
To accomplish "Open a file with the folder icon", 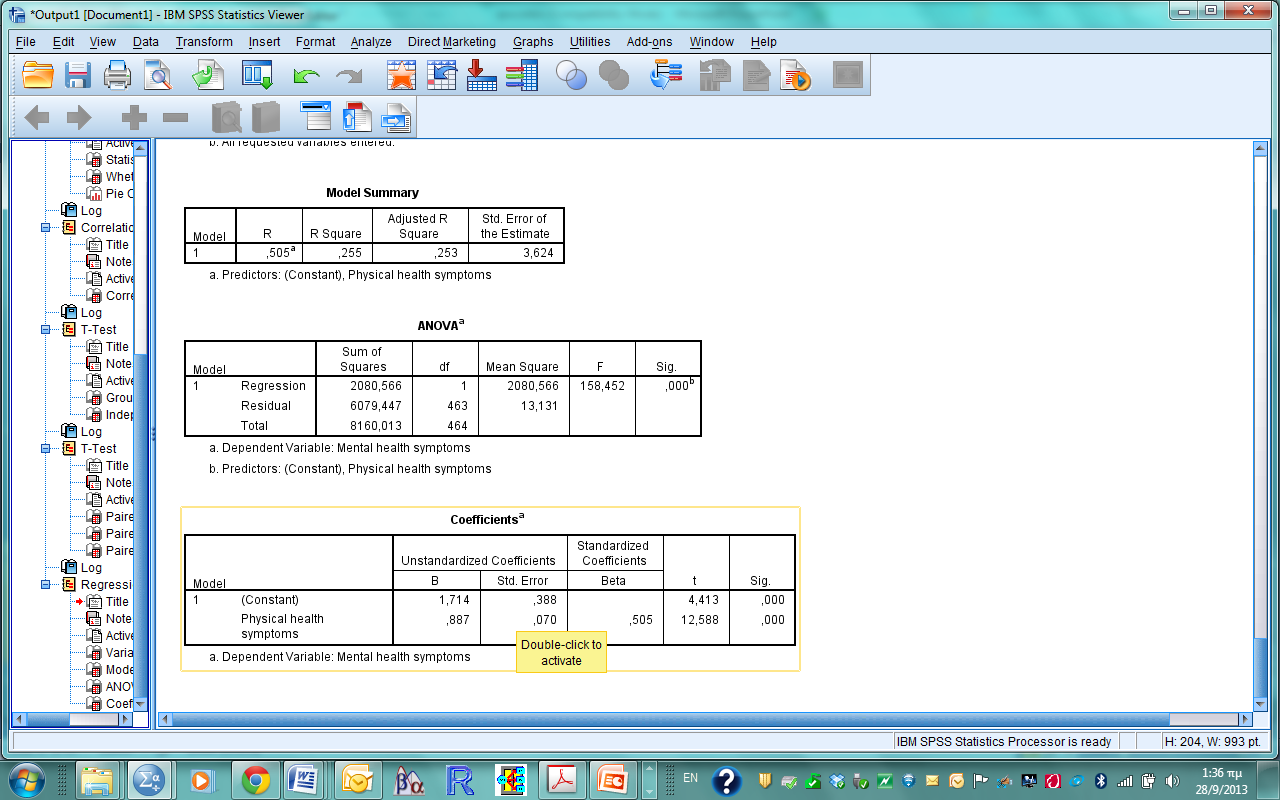I will pos(37,75).
